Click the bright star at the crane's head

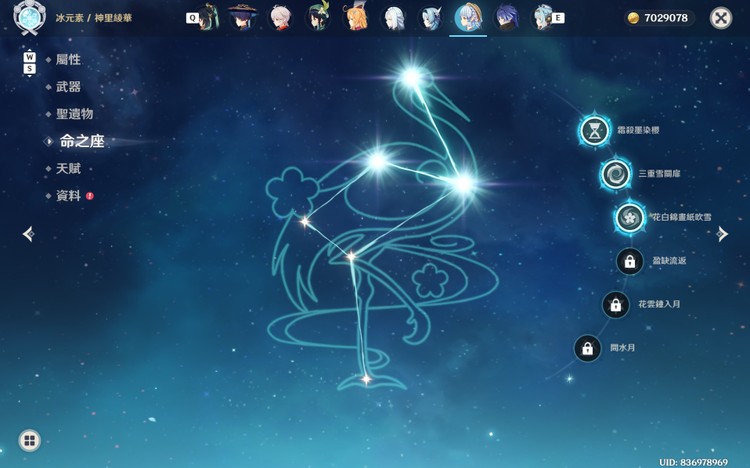point(411,77)
